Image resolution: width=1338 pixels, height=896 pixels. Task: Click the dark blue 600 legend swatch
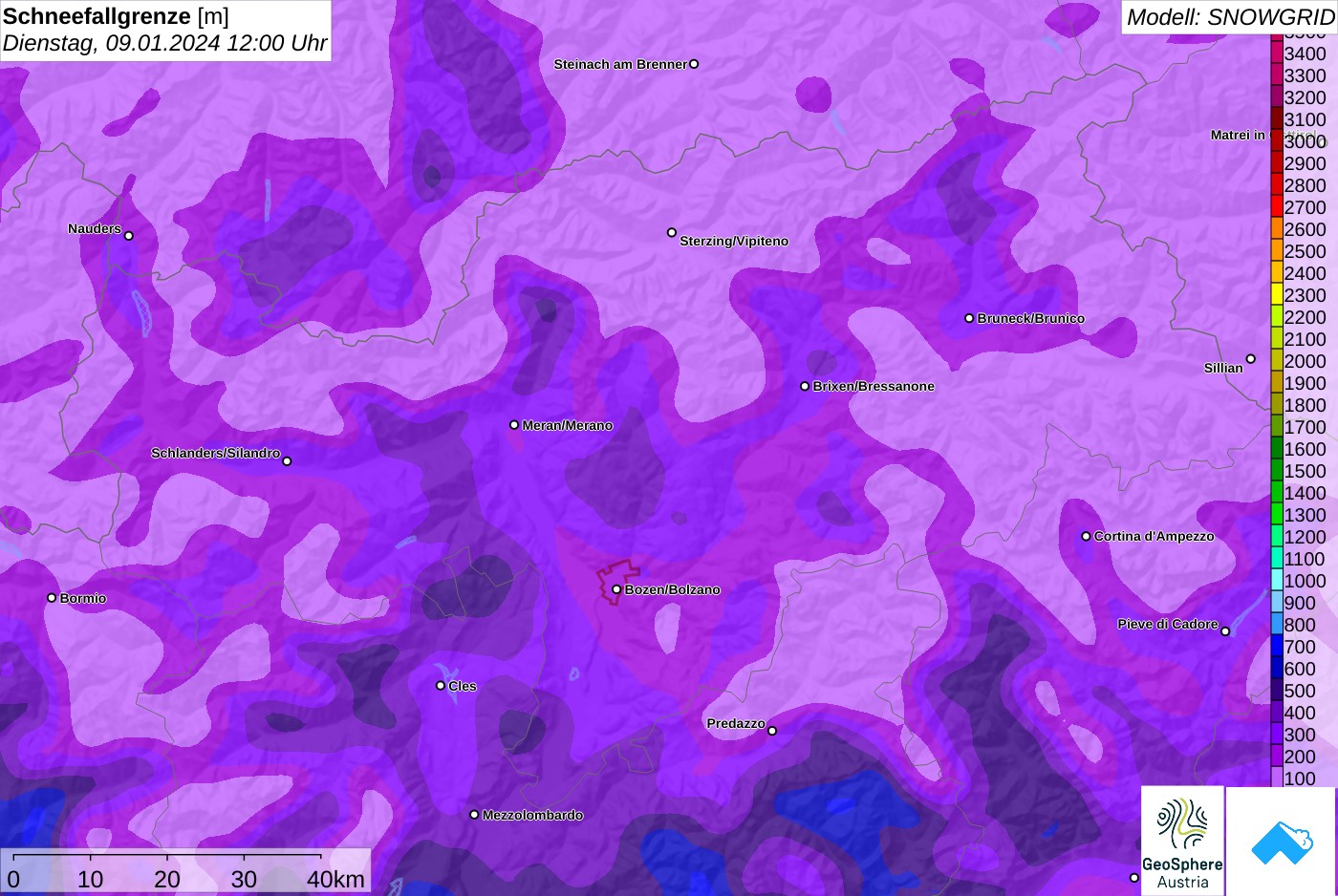point(1276,669)
